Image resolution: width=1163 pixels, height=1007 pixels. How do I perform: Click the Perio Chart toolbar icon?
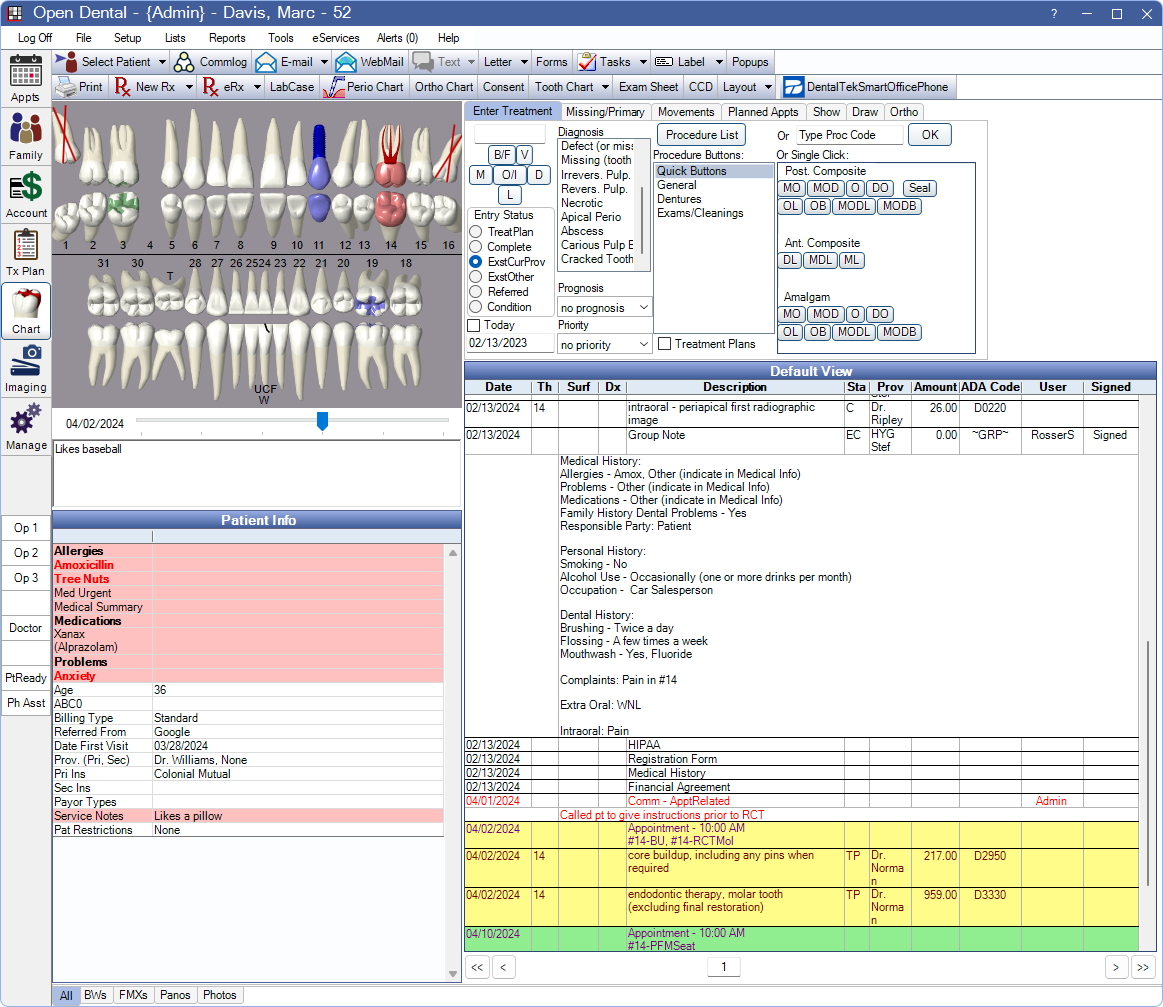[x=364, y=87]
